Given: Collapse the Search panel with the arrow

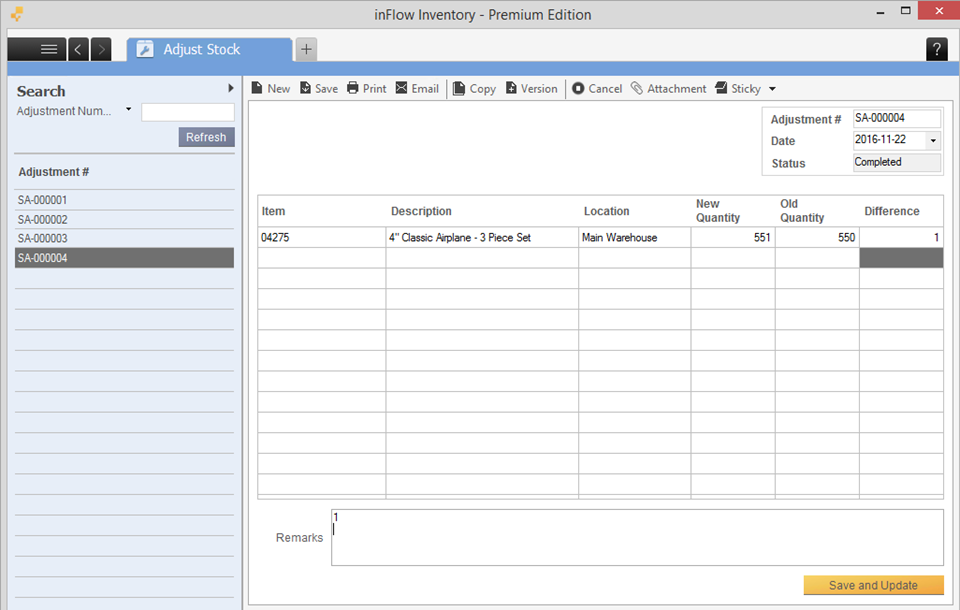Looking at the screenshot, I should [231, 88].
